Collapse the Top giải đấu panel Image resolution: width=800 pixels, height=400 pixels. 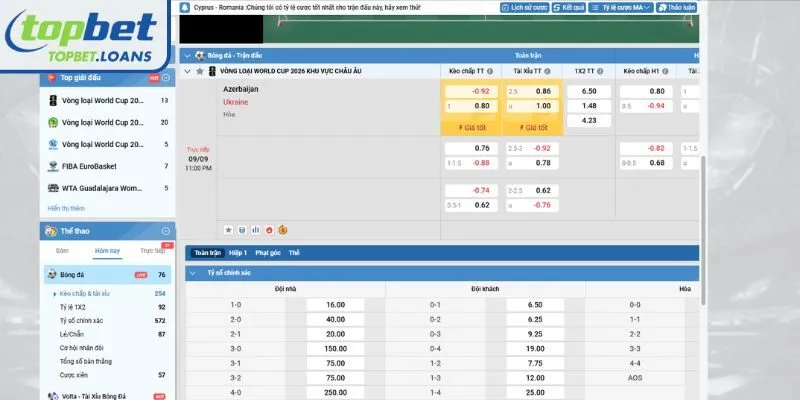coord(166,77)
